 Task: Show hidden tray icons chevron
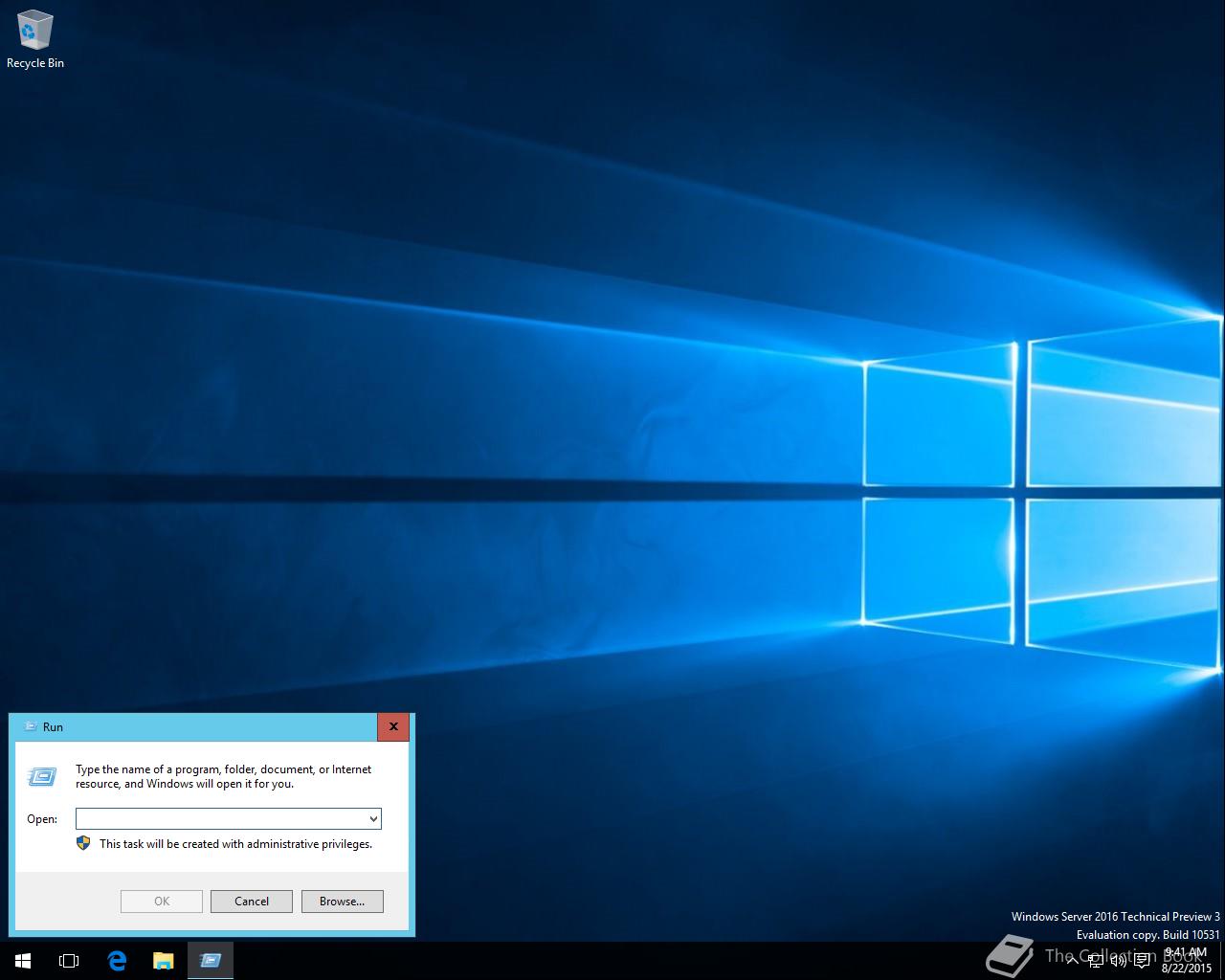pos(1072,961)
